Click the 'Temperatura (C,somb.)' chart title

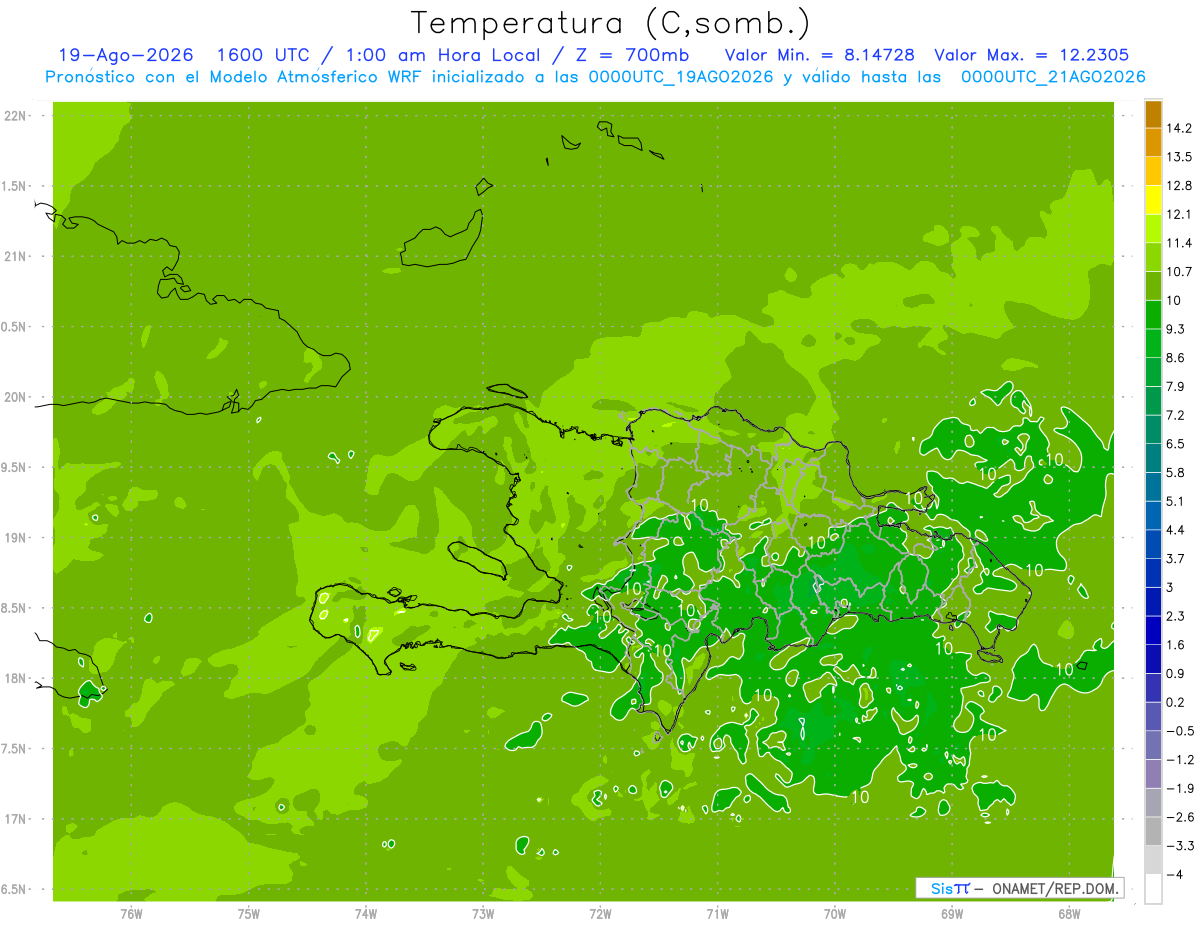pos(611,23)
